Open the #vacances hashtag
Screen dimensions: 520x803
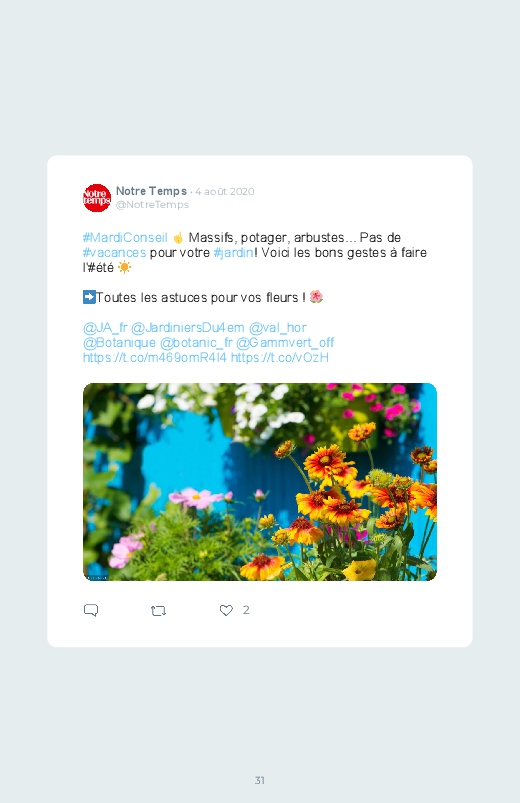click(114, 252)
